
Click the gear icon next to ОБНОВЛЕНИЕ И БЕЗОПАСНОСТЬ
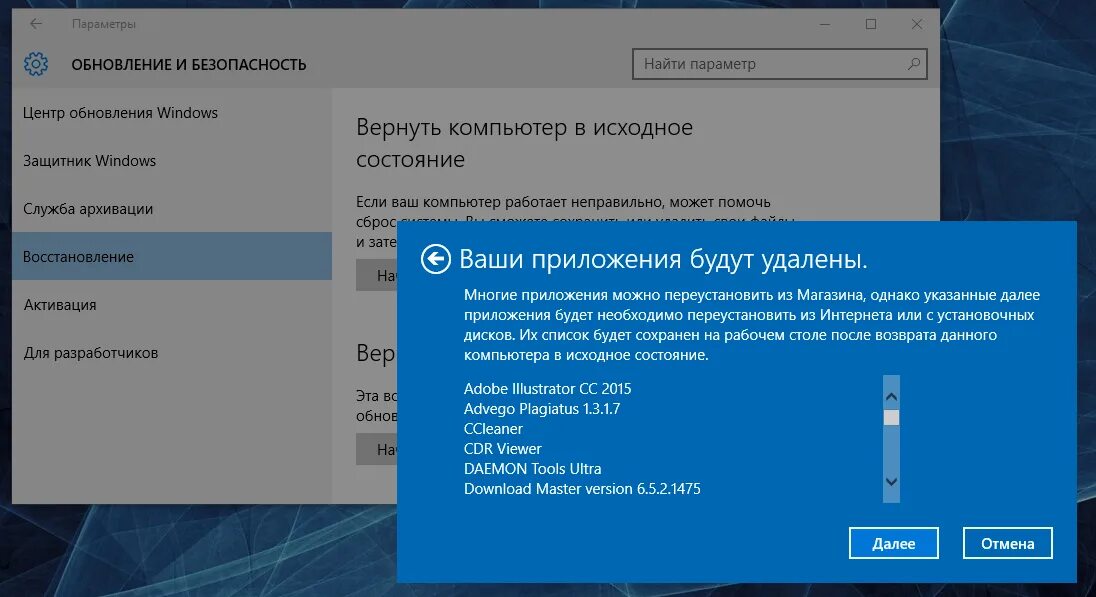coord(36,64)
